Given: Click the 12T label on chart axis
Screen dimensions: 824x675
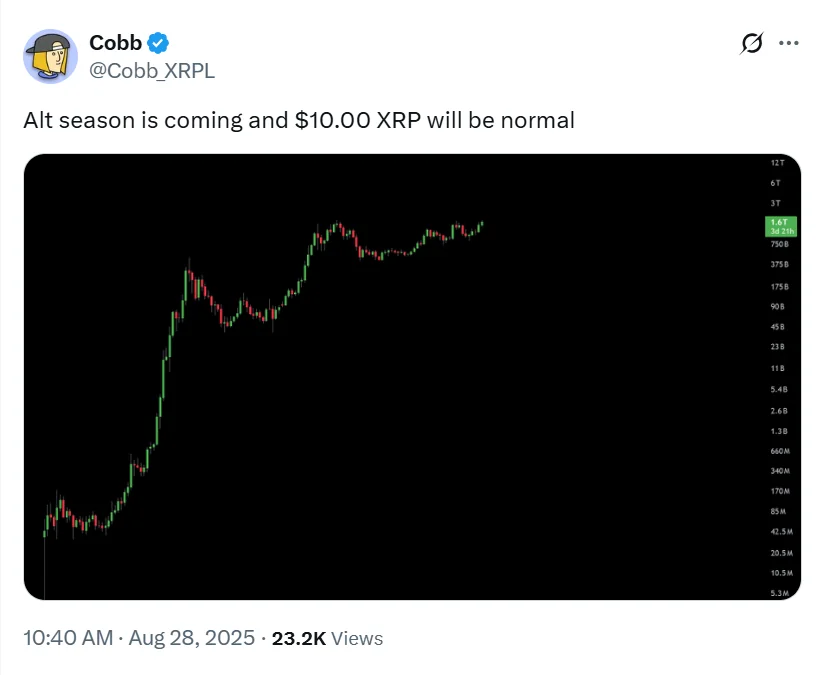Looking at the screenshot, I should tap(777, 162).
